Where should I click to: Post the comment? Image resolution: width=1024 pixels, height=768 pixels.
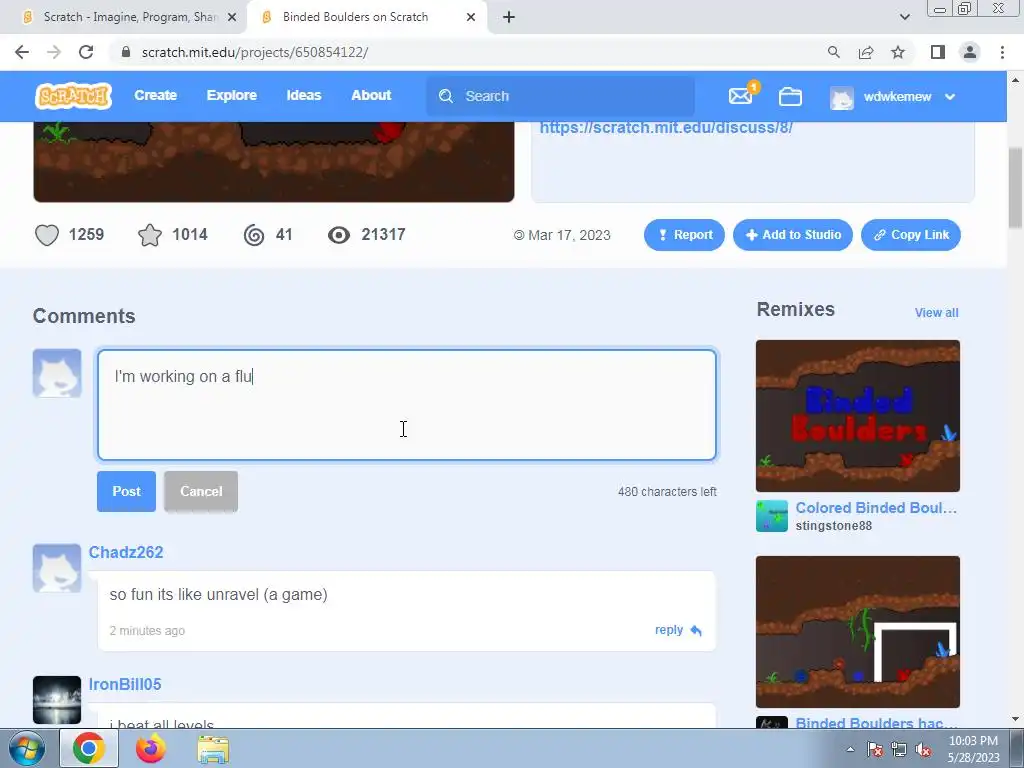pyautogui.click(x=127, y=491)
